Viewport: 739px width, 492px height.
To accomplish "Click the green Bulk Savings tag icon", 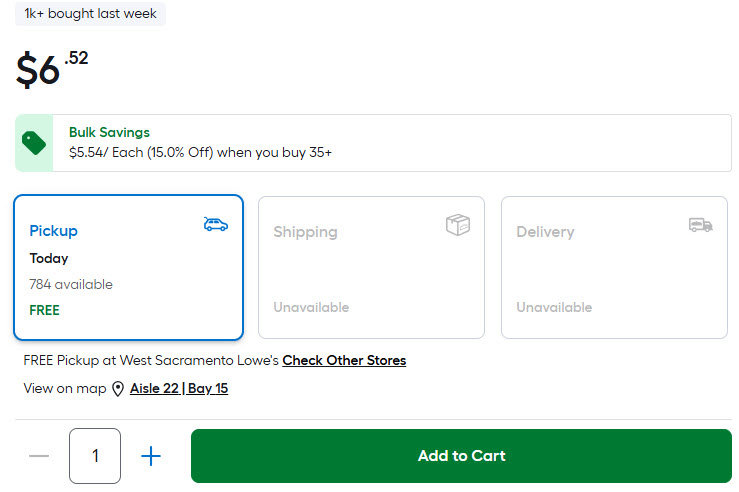I will (34, 143).
